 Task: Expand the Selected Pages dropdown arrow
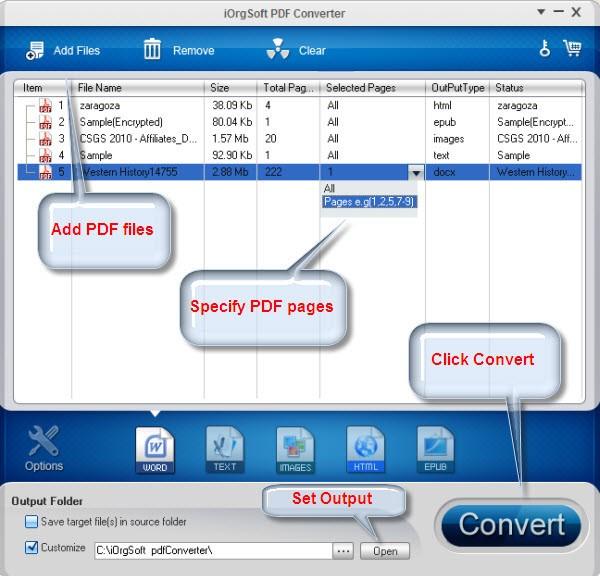pos(415,173)
